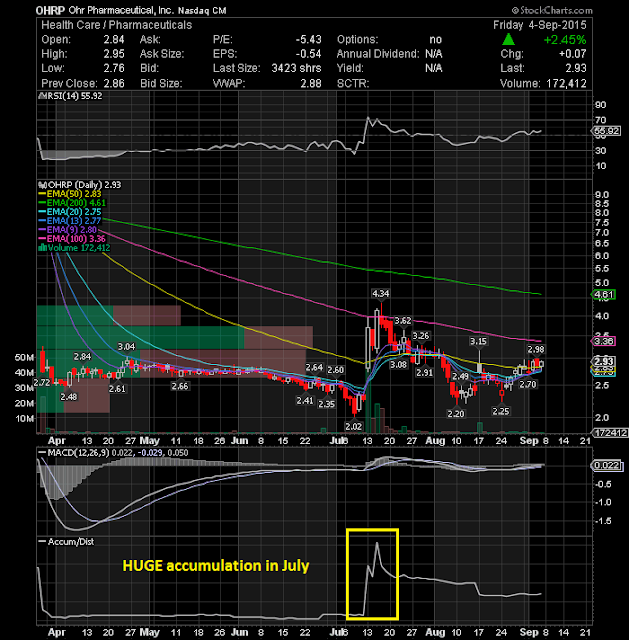Click the SCTR label
This screenshot has height=640, width=629.
coord(353,83)
